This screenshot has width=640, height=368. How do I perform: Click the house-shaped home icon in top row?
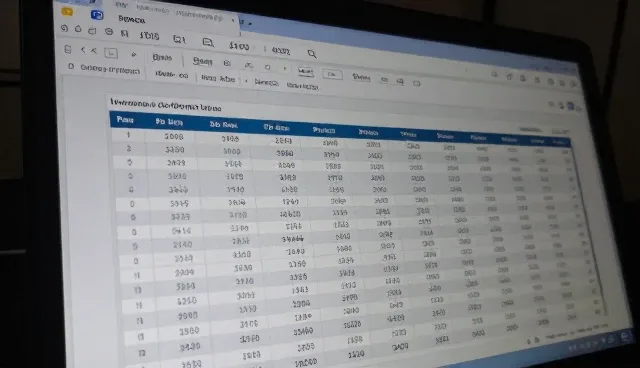[78, 29]
